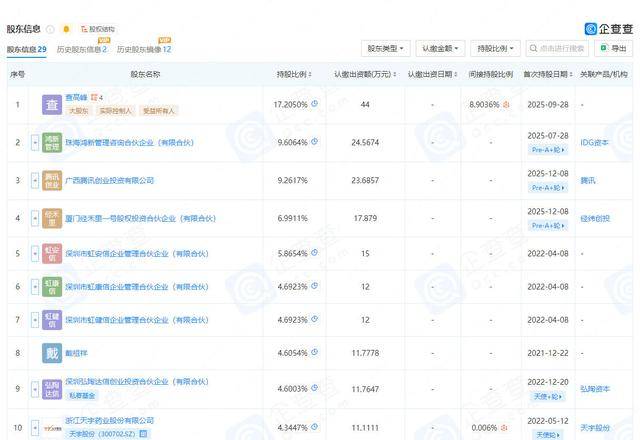The height and width of the screenshot is (440, 640).
Task: Open 广西腾讯创业投资有限公司 link
Action: pos(109,180)
